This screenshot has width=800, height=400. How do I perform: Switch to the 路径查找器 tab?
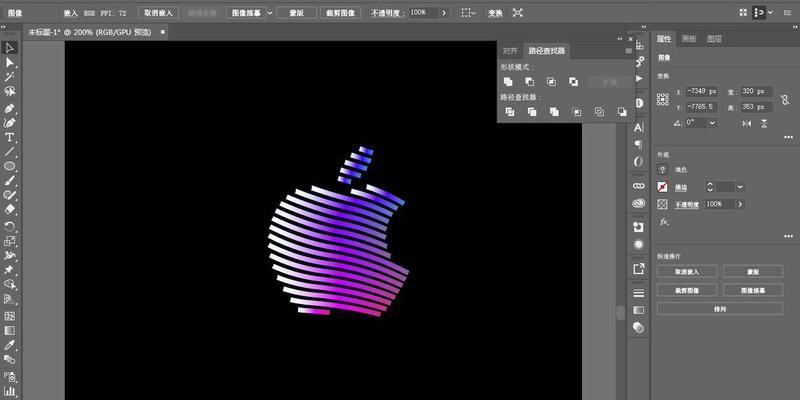pyautogui.click(x=546, y=51)
